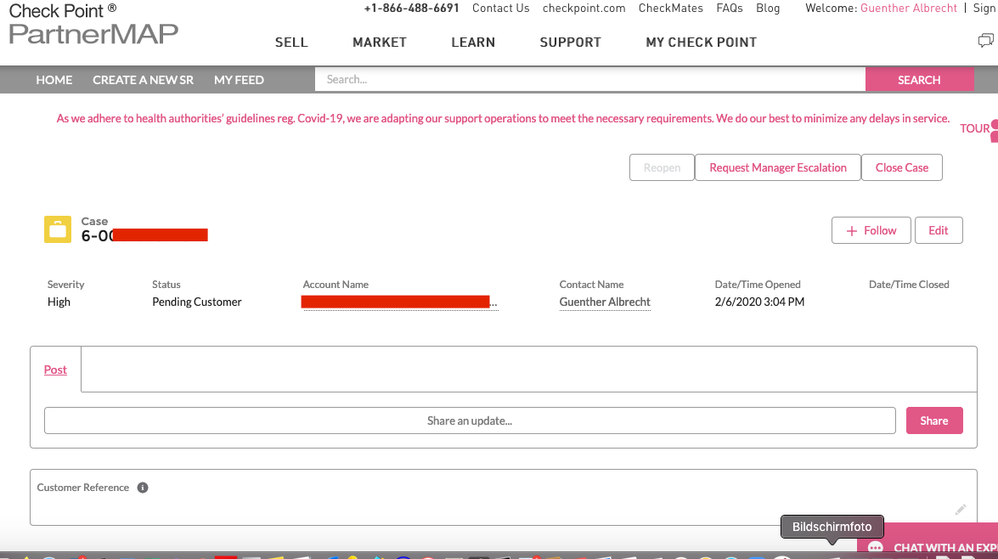Open the SELL menu
The width and height of the screenshot is (998, 559).
click(292, 43)
